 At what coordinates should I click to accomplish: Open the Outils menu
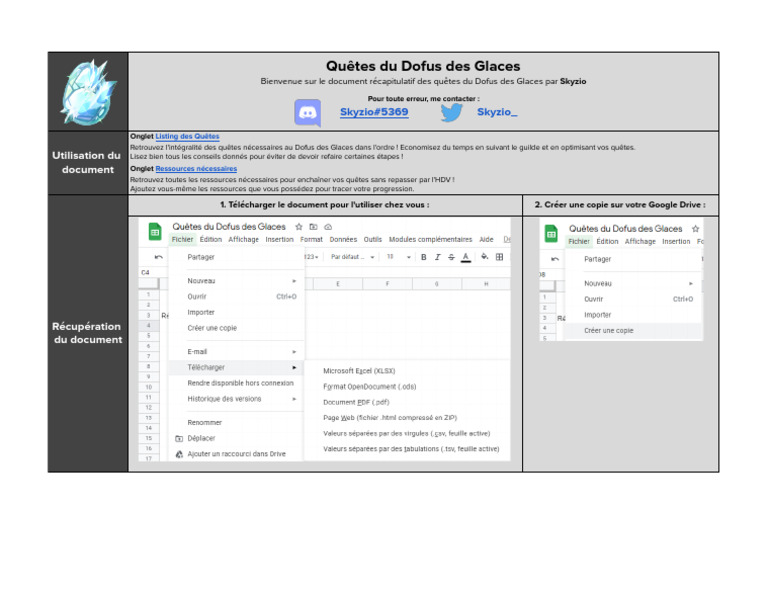[373, 239]
